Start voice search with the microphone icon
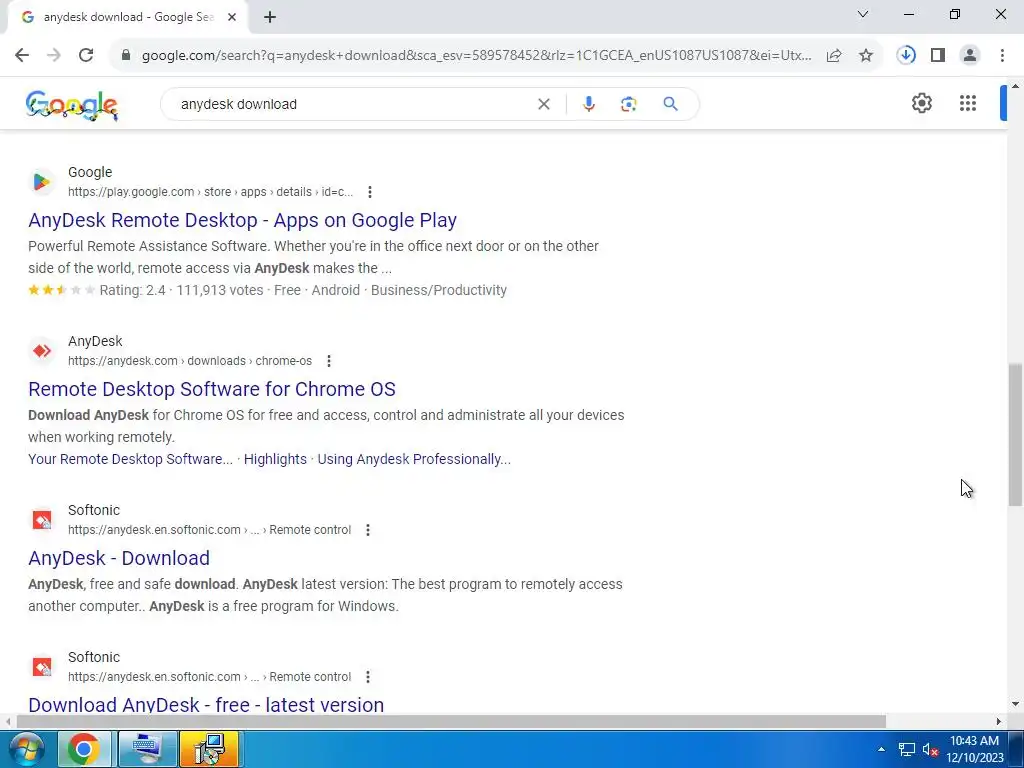 point(588,104)
